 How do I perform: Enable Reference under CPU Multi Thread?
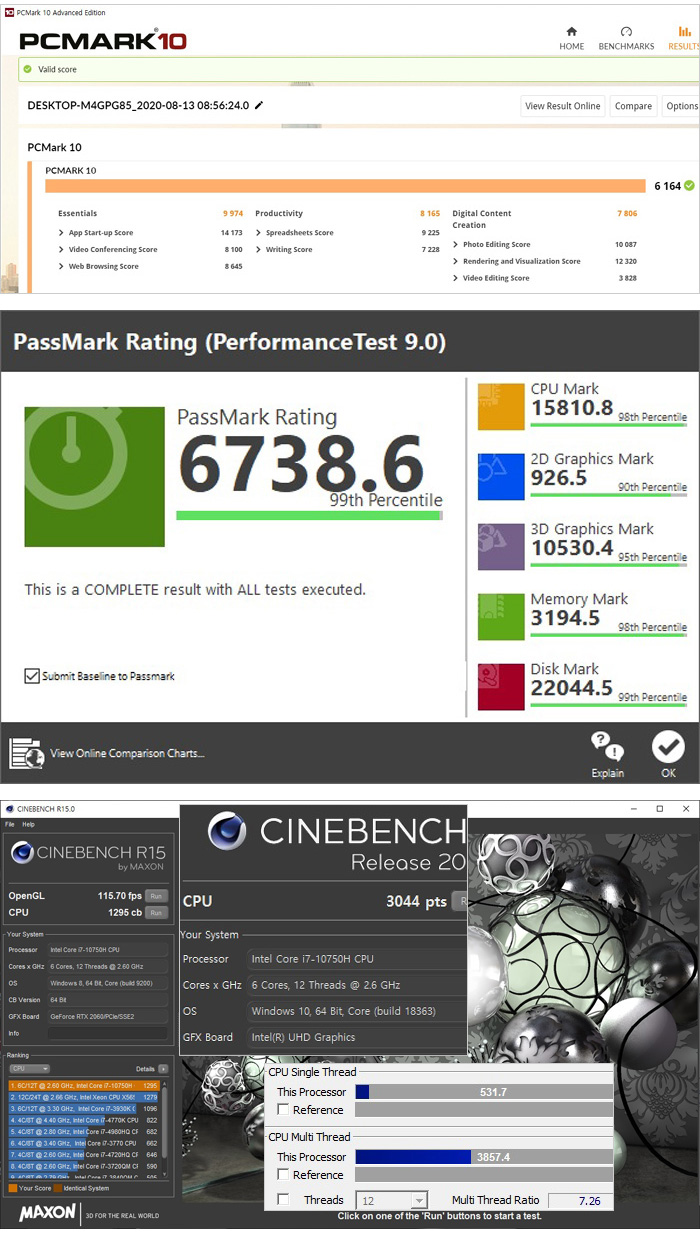[x=283, y=1175]
